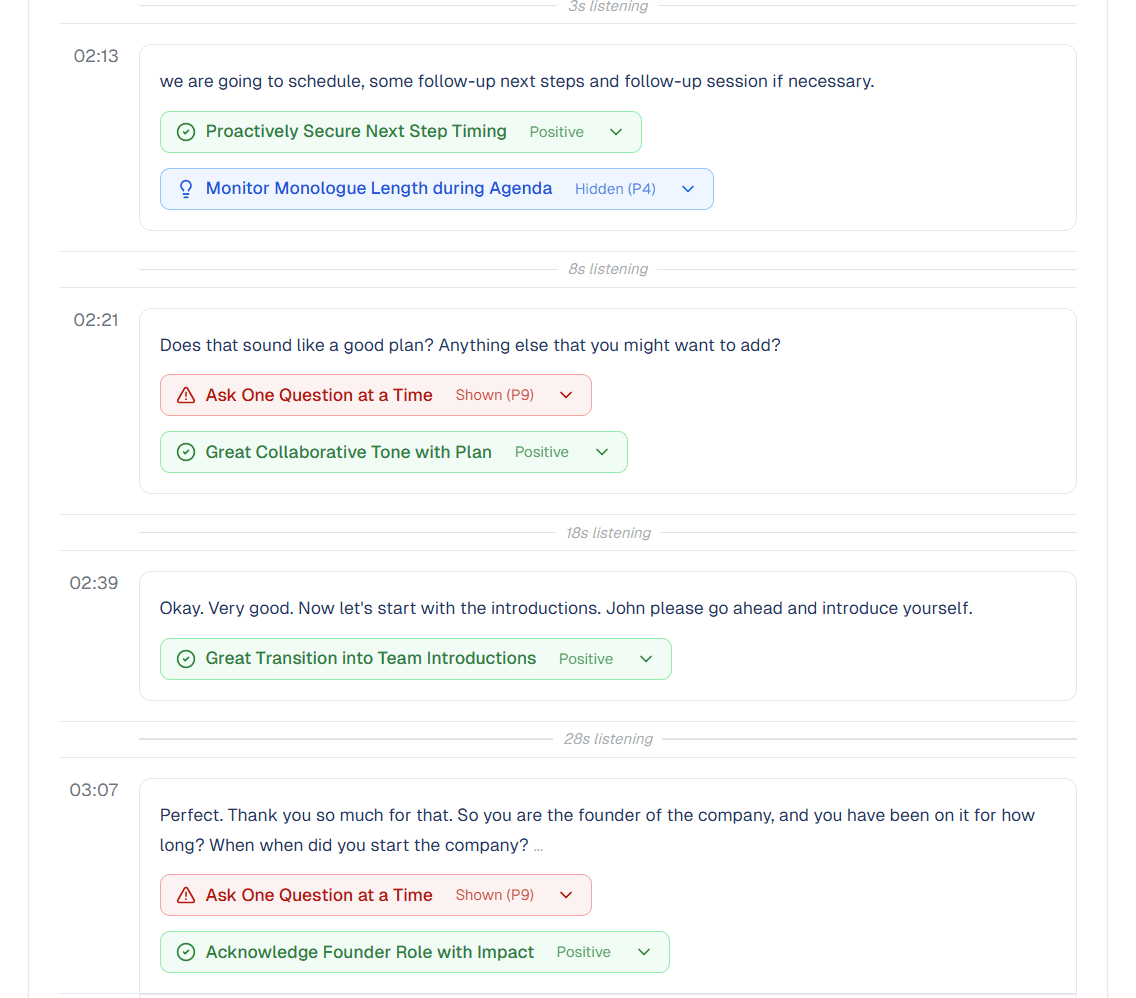Click the ellipsis to expand truncated 03:07 transcript
The image size is (1136, 998).
[538, 846]
